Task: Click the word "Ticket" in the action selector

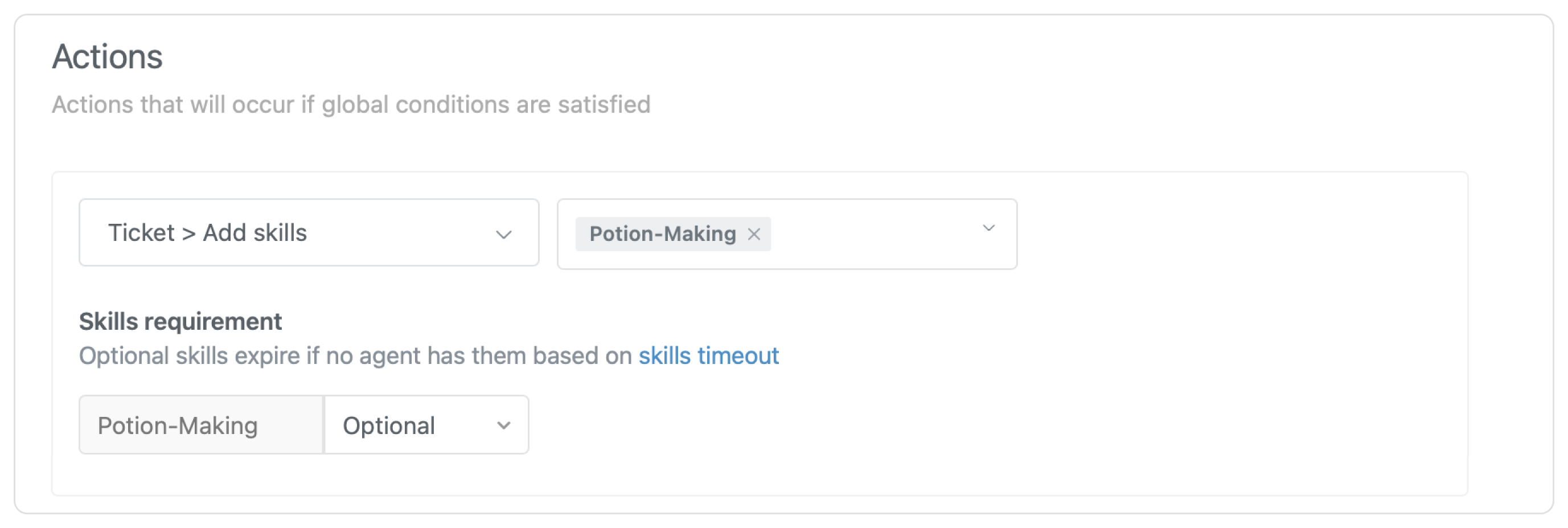Action: click(x=141, y=232)
